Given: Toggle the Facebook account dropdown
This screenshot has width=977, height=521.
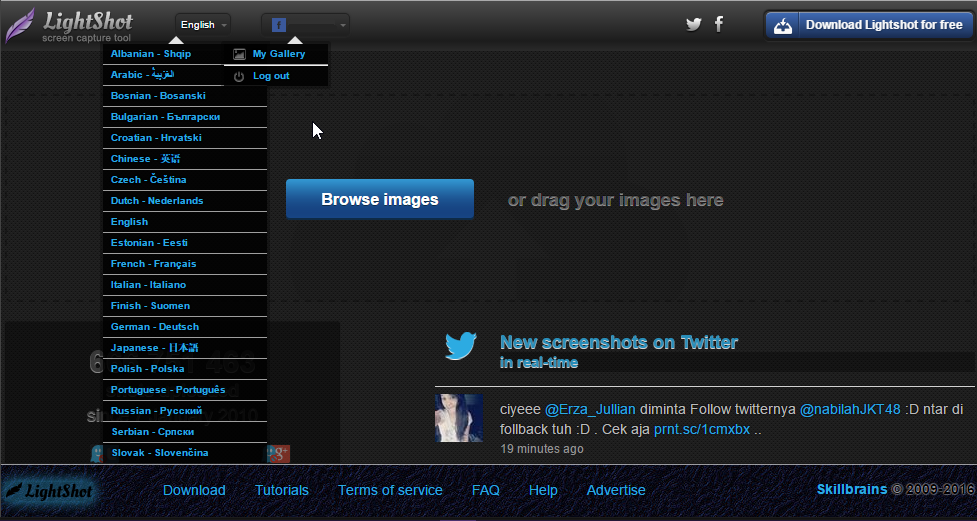Looking at the screenshot, I should (305, 25).
